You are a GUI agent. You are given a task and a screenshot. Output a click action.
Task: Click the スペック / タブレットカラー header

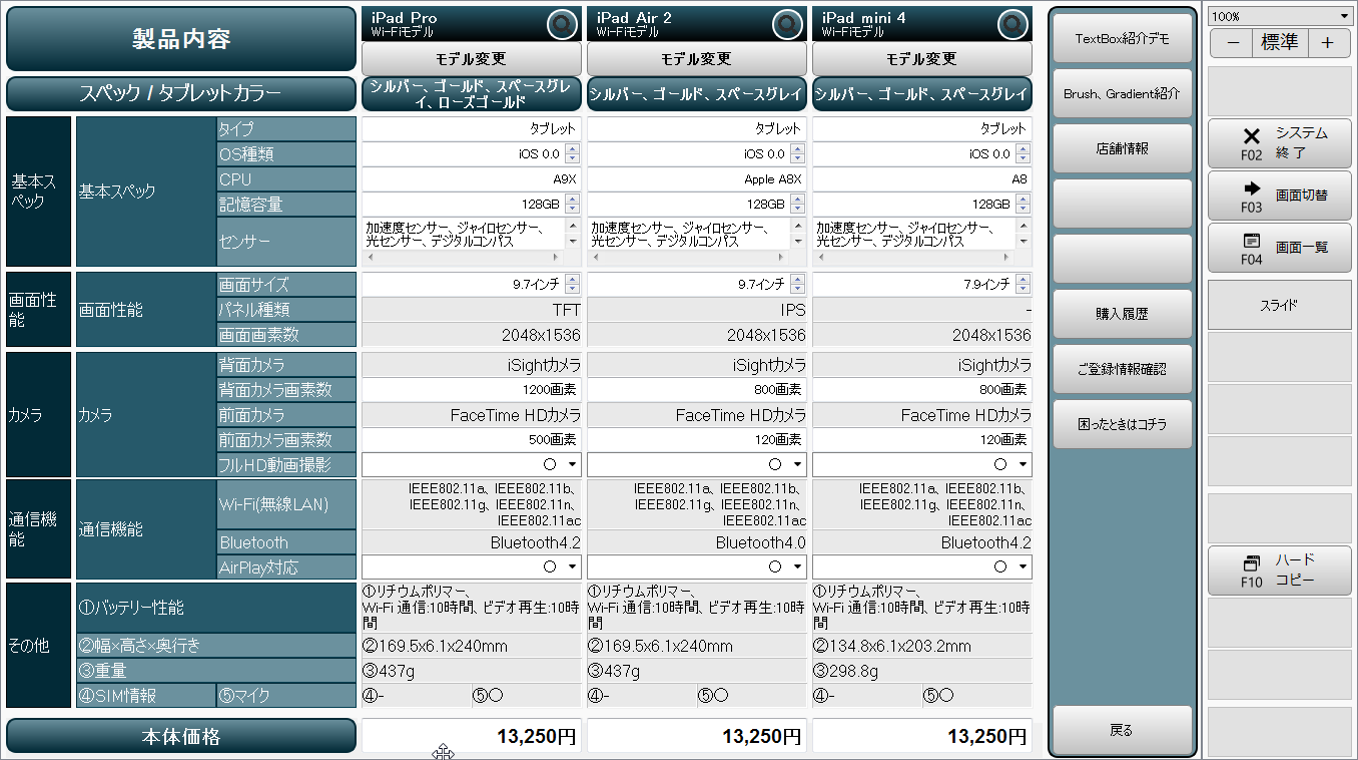tap(181, 94)
